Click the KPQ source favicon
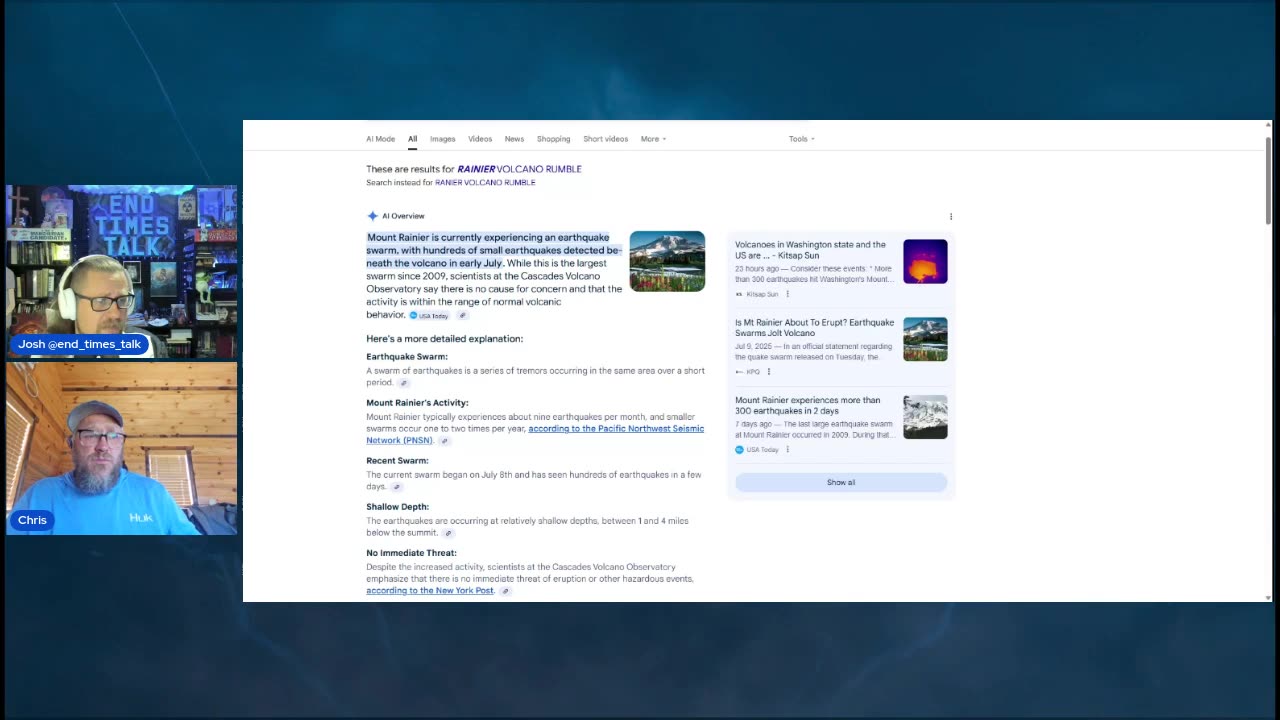Viewport: 1280px width, 720px height. tap(739, 372)
